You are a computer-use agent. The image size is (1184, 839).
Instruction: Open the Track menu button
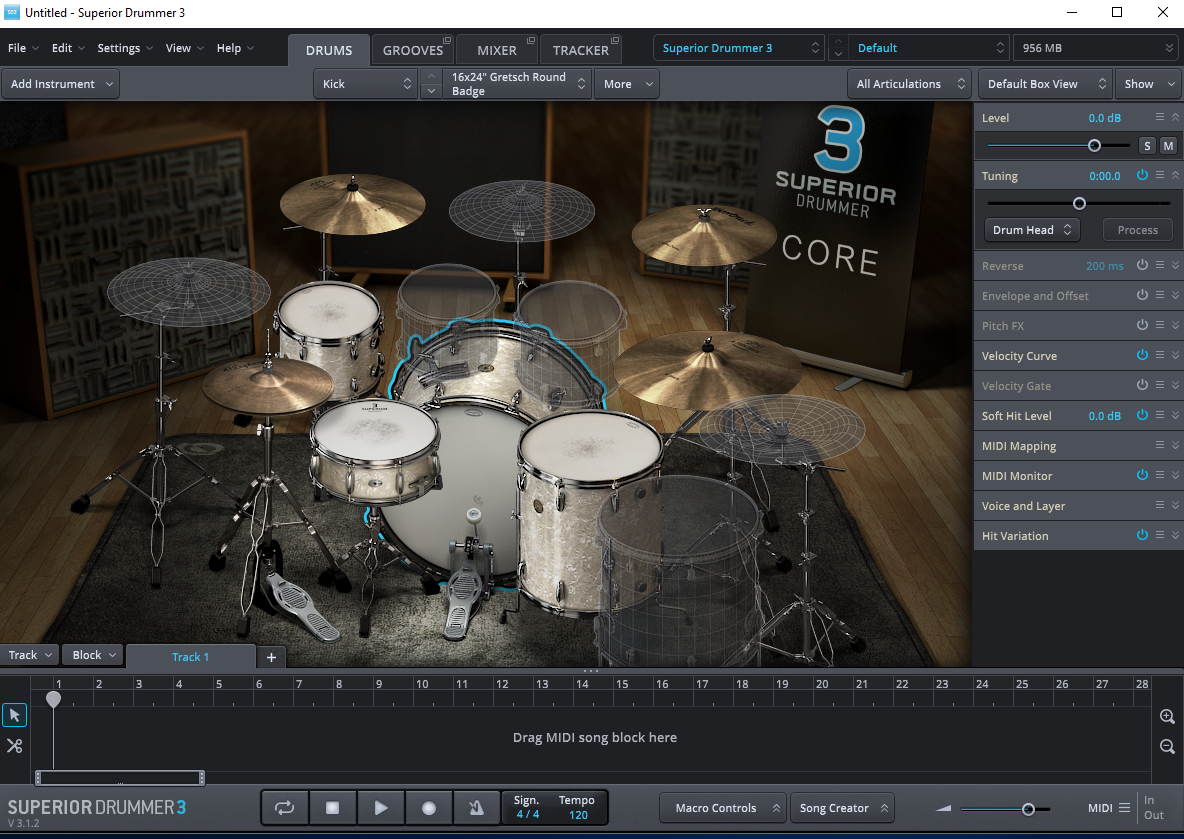29,655
